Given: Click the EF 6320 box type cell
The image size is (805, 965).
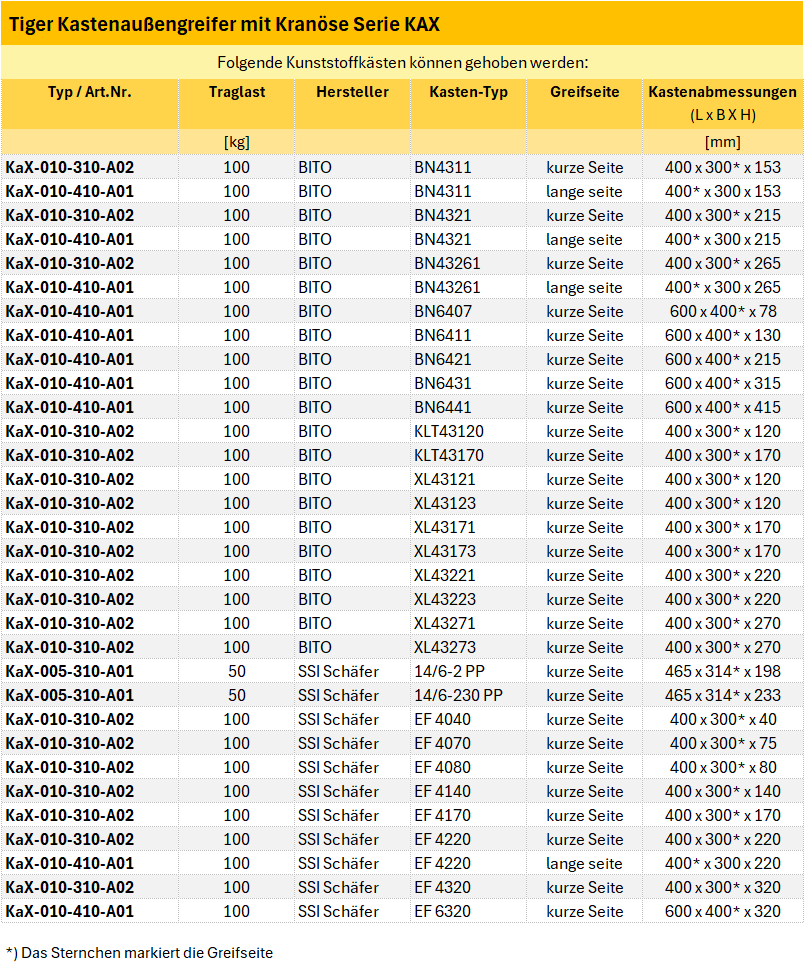Looking at the screenshot, I should tap(442, 911).
